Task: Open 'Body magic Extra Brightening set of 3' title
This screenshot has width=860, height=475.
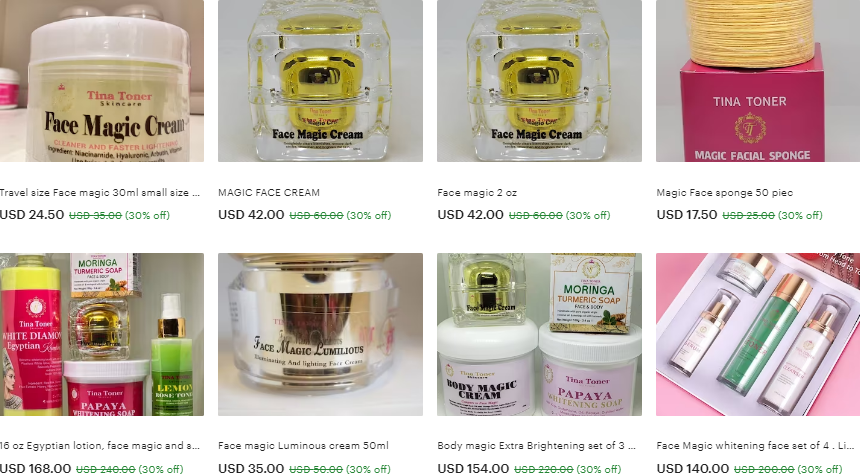Action: pyautogui.click(x=536, y=445)
